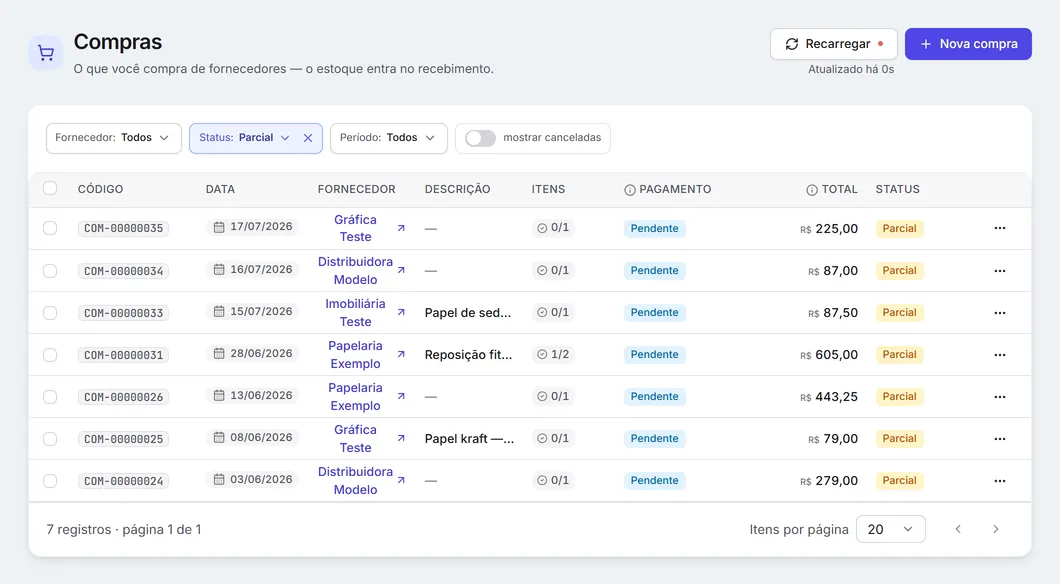Check the row COM-00000035 checkbox
Viewport: 1060px width, 584px height.
[50, 228]
